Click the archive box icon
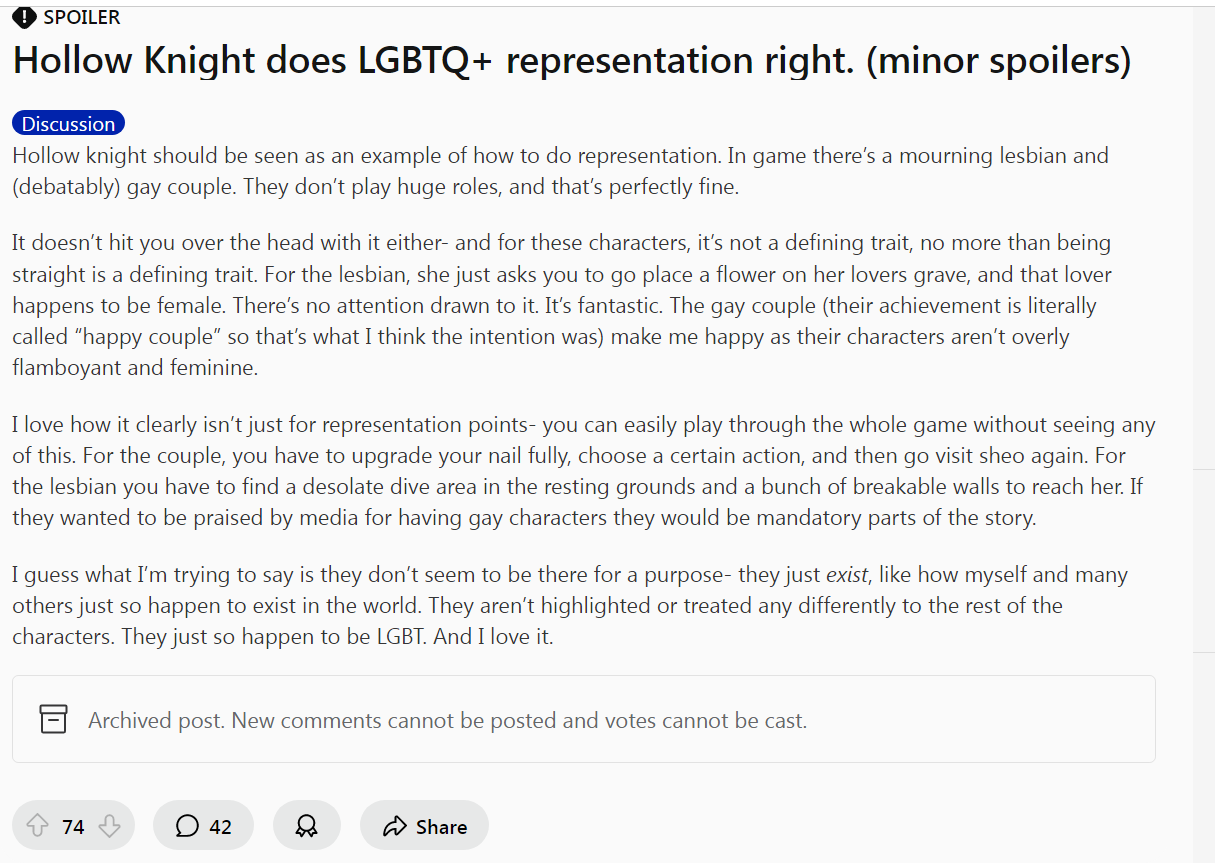The image size is (1215, 863). (x=53, y=719)
